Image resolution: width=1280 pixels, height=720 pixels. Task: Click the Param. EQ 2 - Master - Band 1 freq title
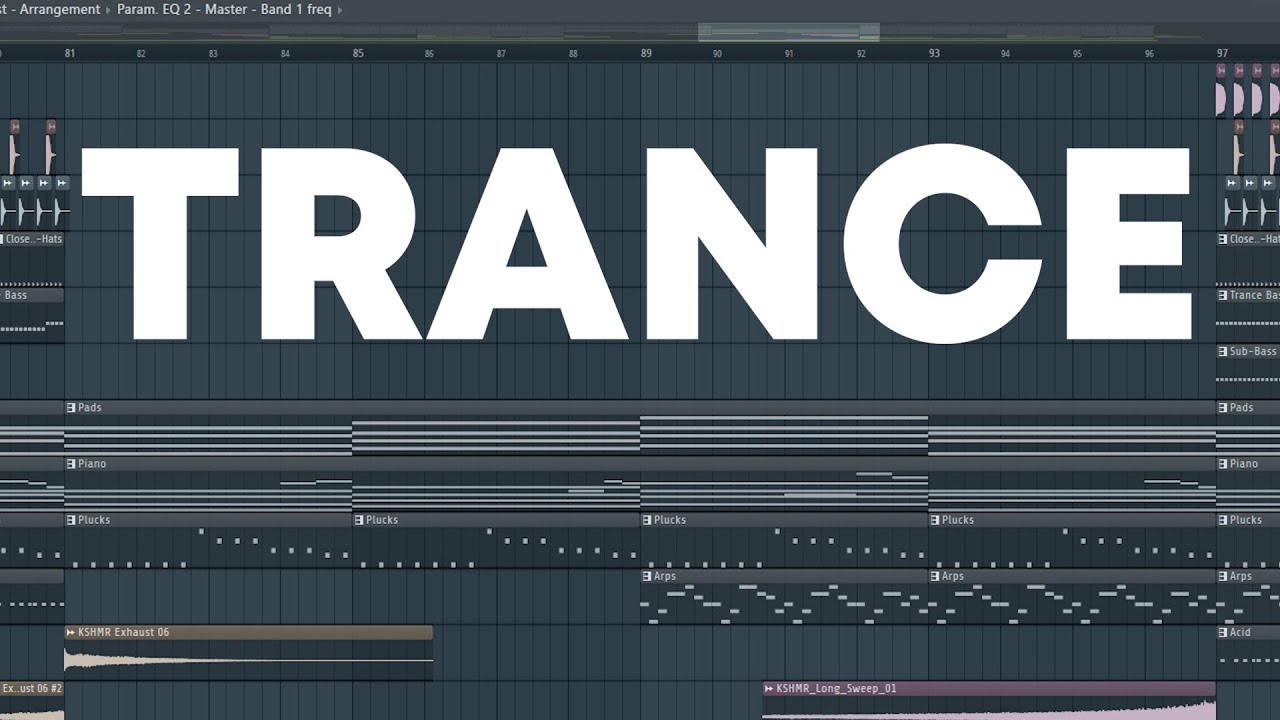(x=225, y=9)
